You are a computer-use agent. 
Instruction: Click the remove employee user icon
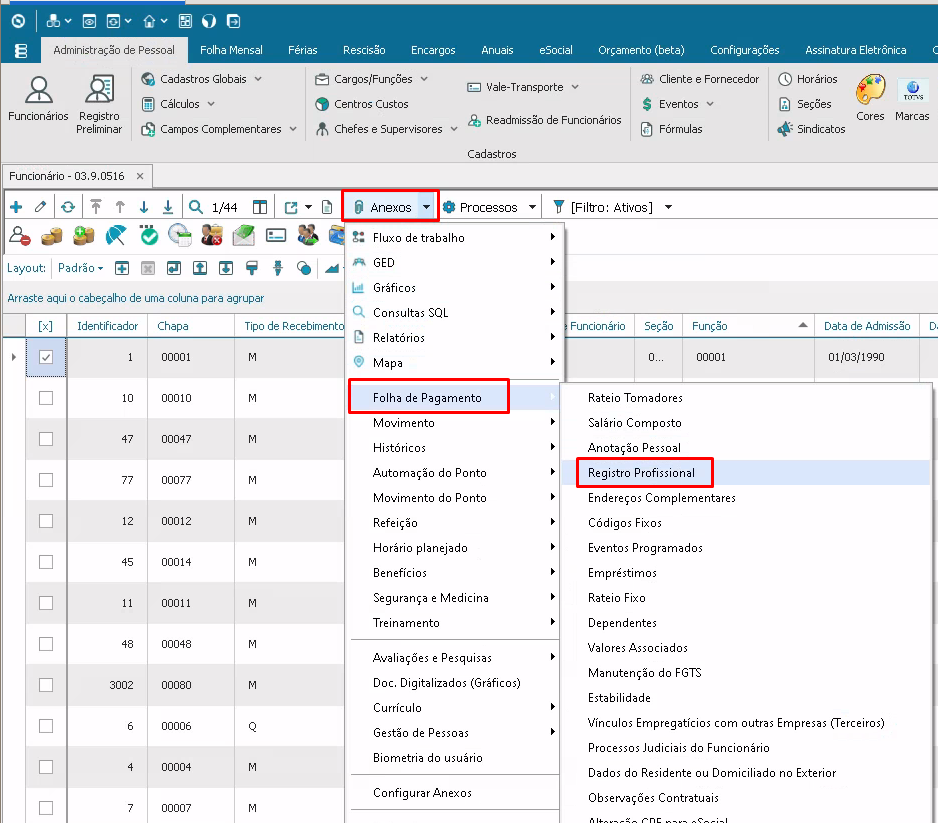point(20,236)
